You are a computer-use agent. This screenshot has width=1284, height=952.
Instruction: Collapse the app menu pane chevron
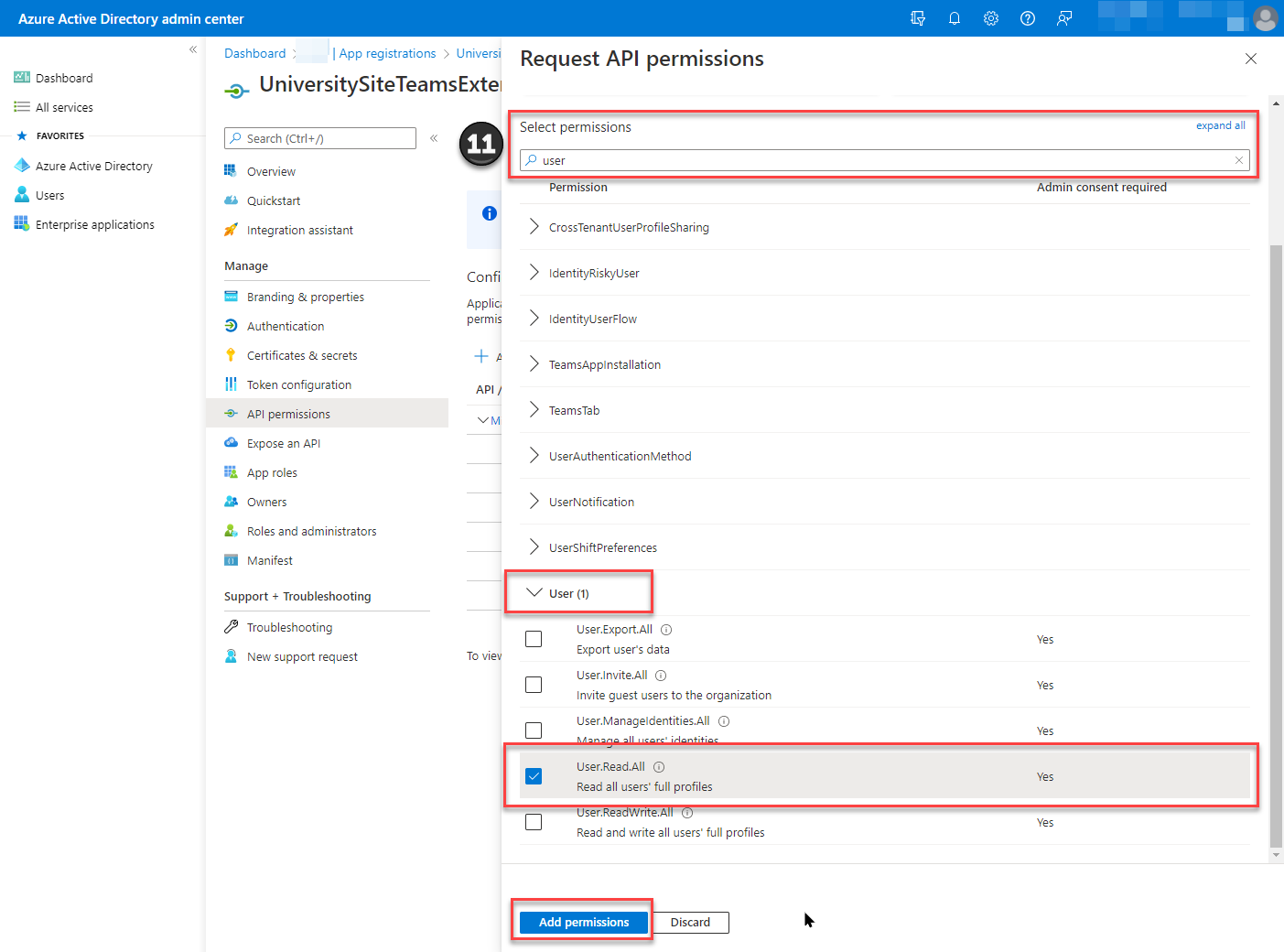pyautogui.click(x=434, y=138)
